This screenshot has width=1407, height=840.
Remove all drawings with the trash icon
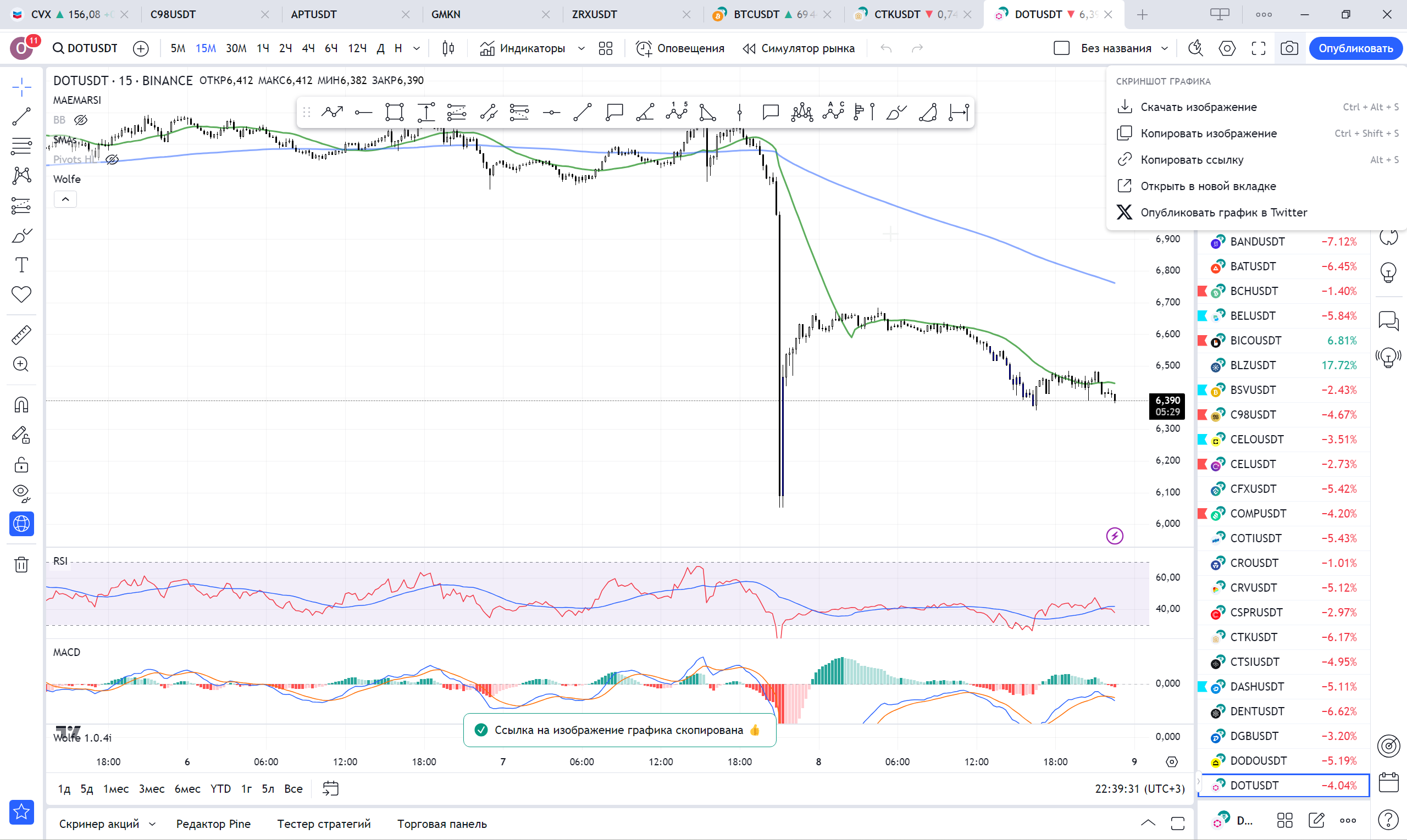[x=21, y=564]
